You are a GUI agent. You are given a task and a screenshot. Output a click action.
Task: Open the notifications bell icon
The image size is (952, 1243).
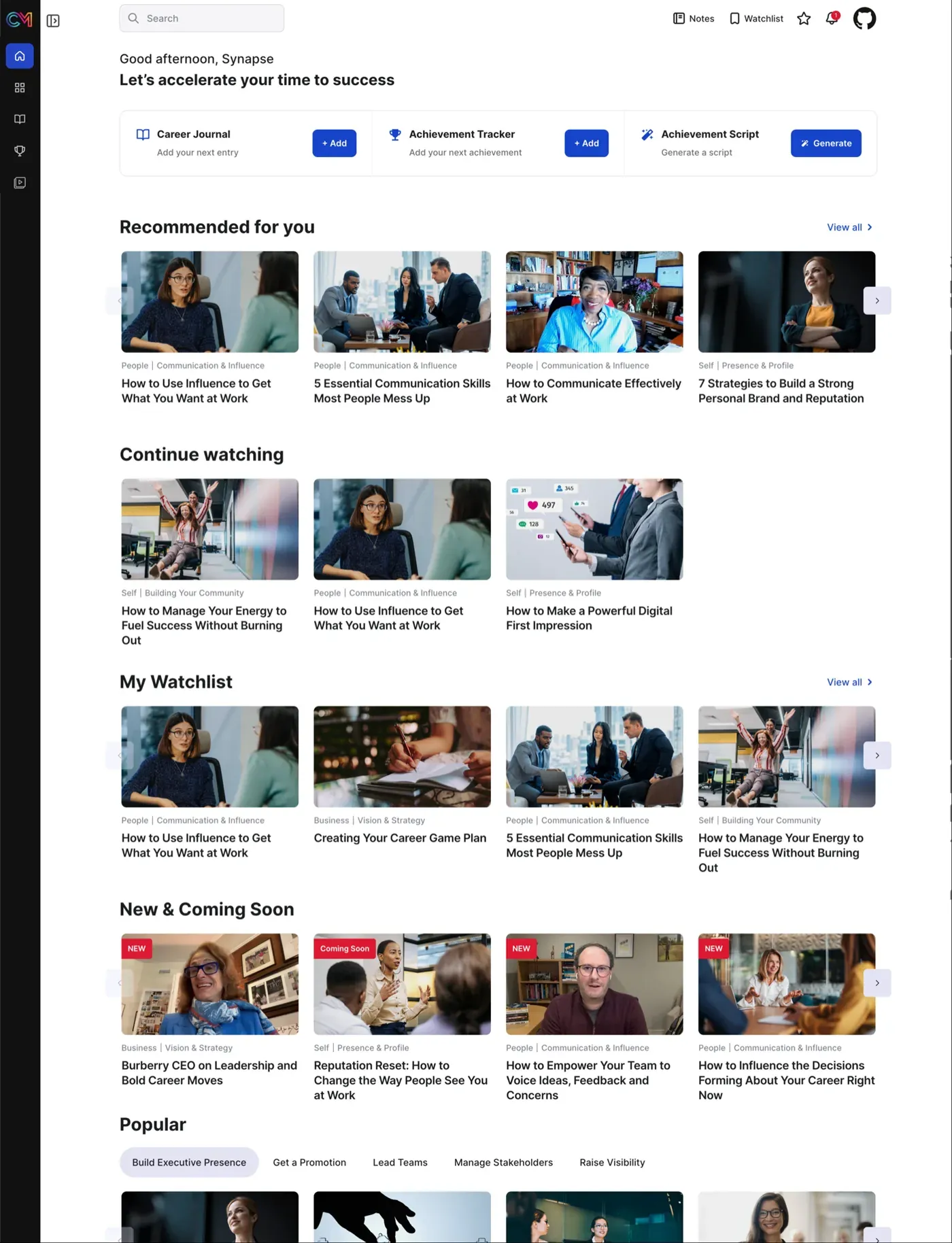(832, 18)
